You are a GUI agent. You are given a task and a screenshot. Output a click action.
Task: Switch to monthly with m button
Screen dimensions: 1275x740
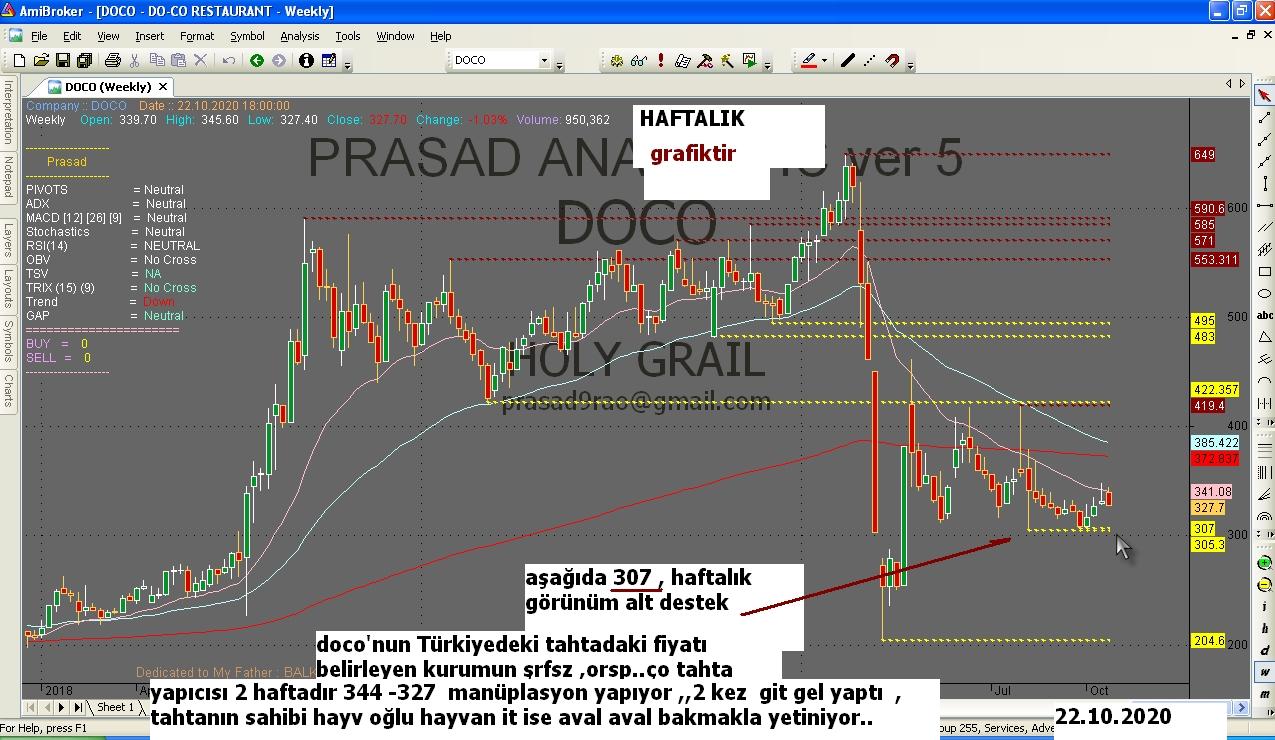tap(1265, 694)
